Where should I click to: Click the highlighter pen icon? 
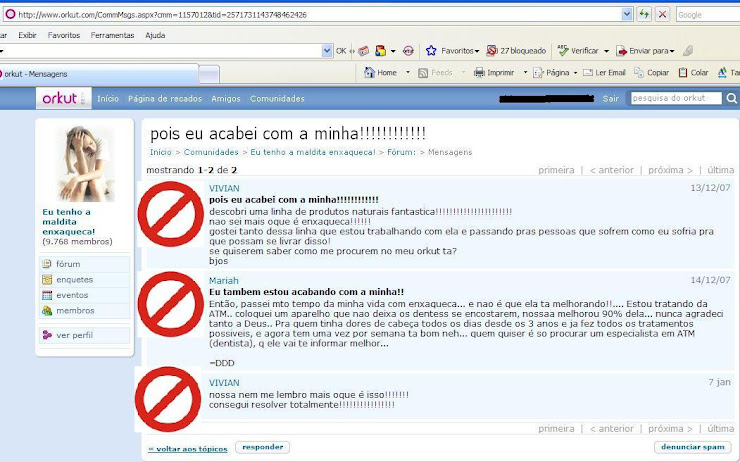click(688, 50)
